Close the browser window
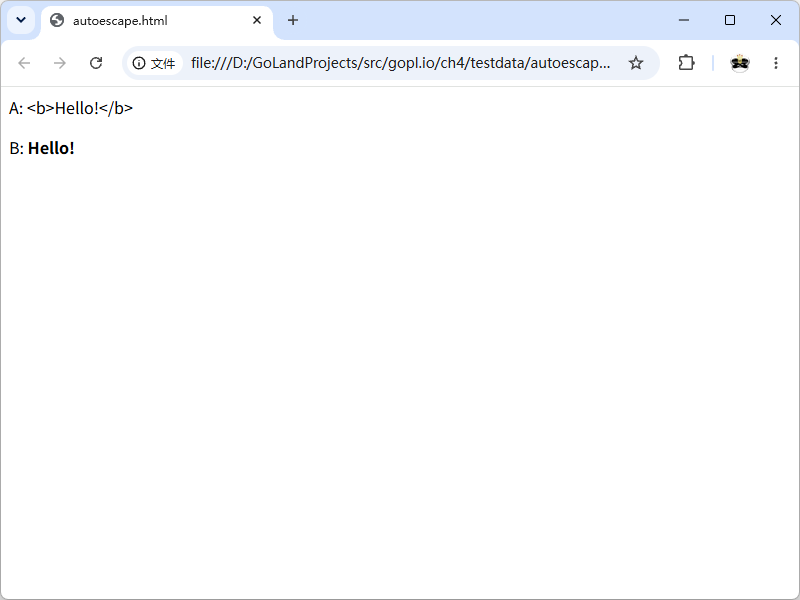 pyautogui.click(x=776, y=20)
